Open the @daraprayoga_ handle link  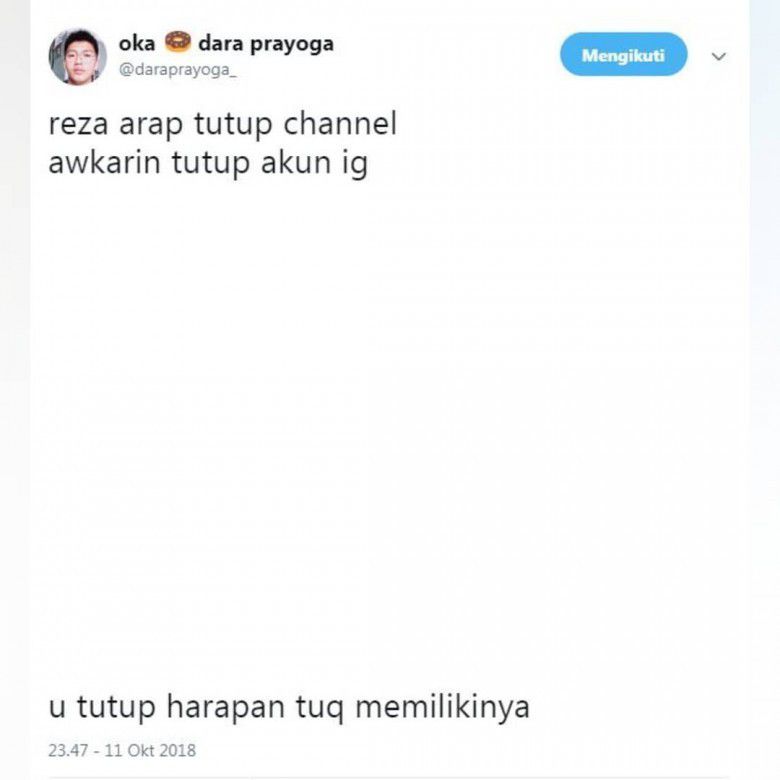178,69
